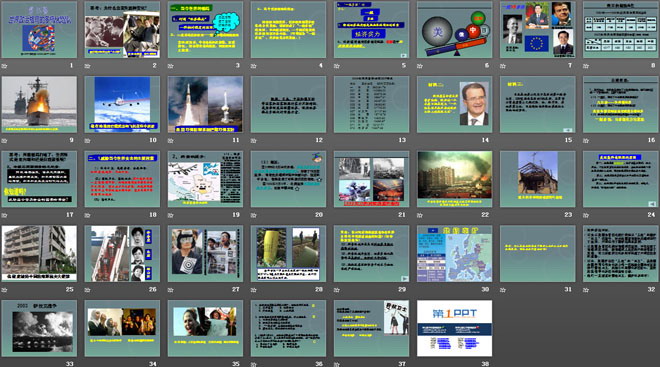Select slide 33 Iraq war black-white photo
Viewport: 660px width, 367px height.
tap(39, 328)
